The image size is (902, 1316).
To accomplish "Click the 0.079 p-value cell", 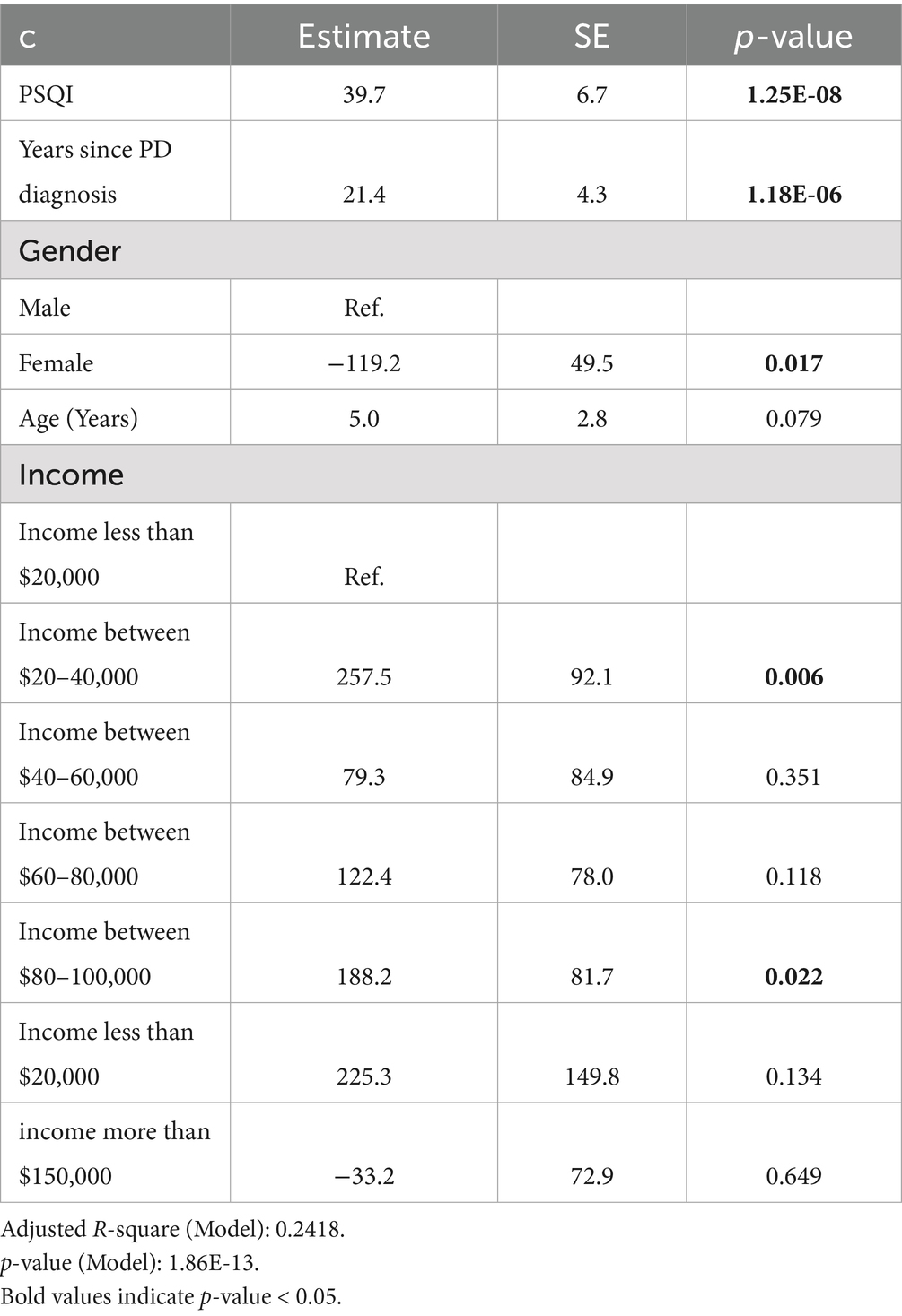I will pos(793,418).
